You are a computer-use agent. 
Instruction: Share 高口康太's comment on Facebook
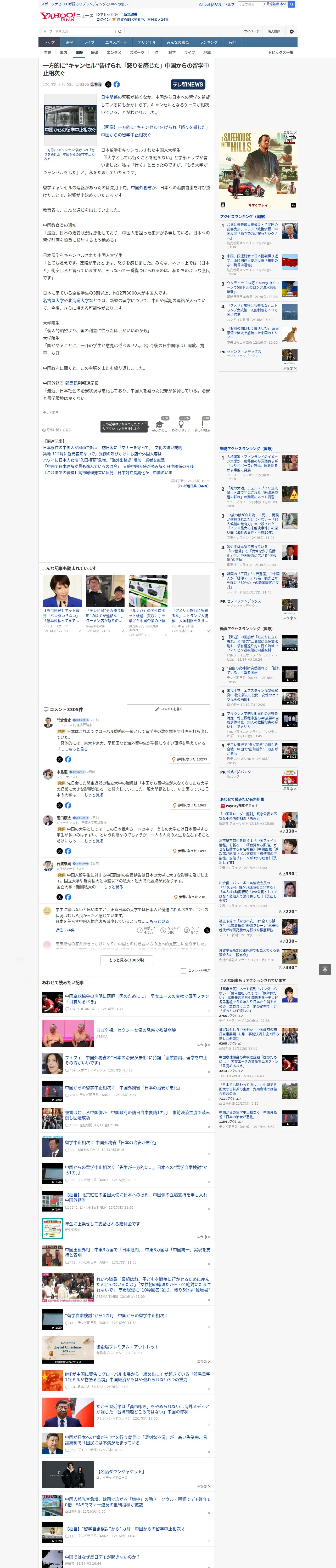[68, 851]
